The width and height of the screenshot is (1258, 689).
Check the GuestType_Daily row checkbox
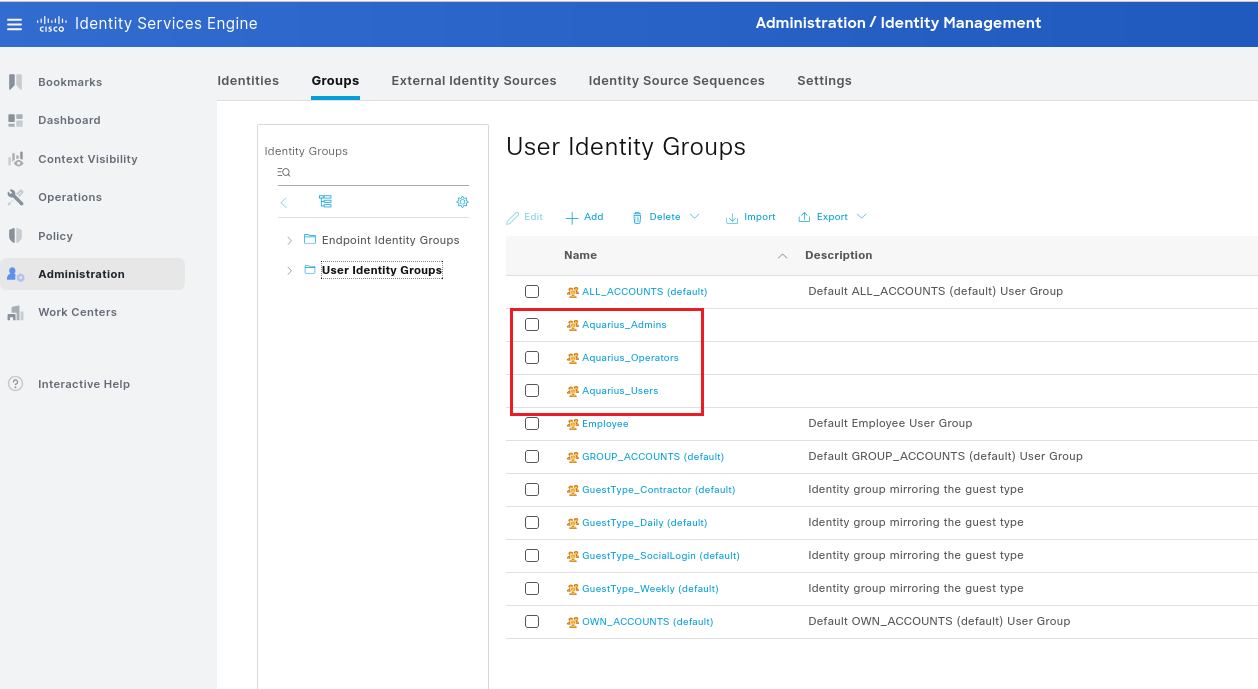[x=532, y=522]
